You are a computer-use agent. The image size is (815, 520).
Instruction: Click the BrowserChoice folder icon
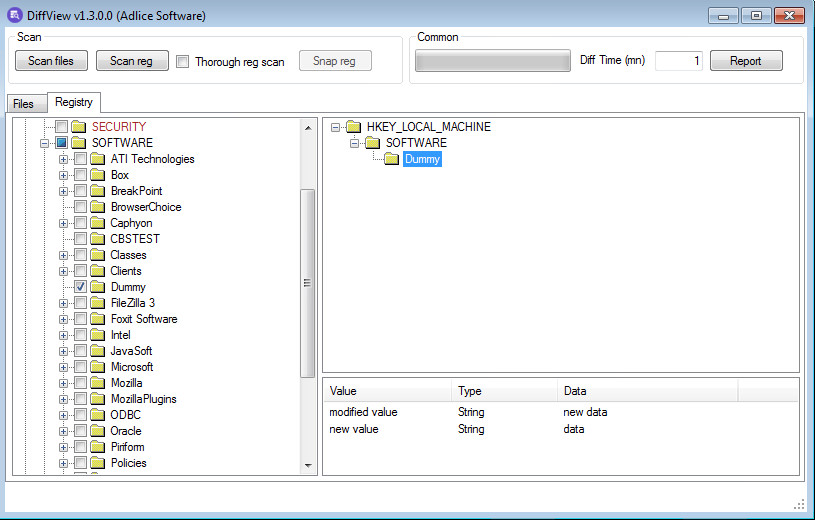tap(98, 207)
